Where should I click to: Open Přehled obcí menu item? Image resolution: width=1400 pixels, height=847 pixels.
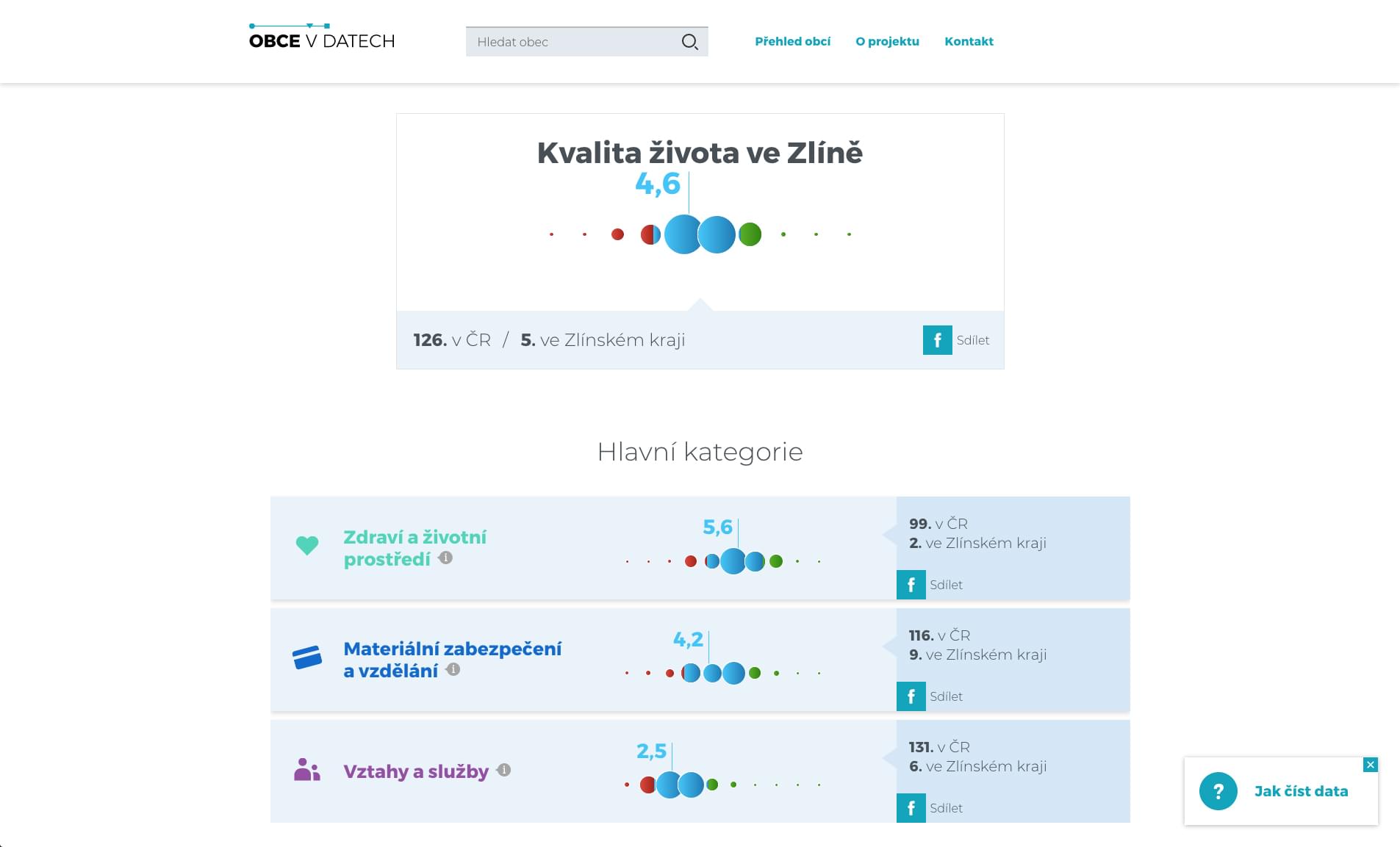coord(792,41)
